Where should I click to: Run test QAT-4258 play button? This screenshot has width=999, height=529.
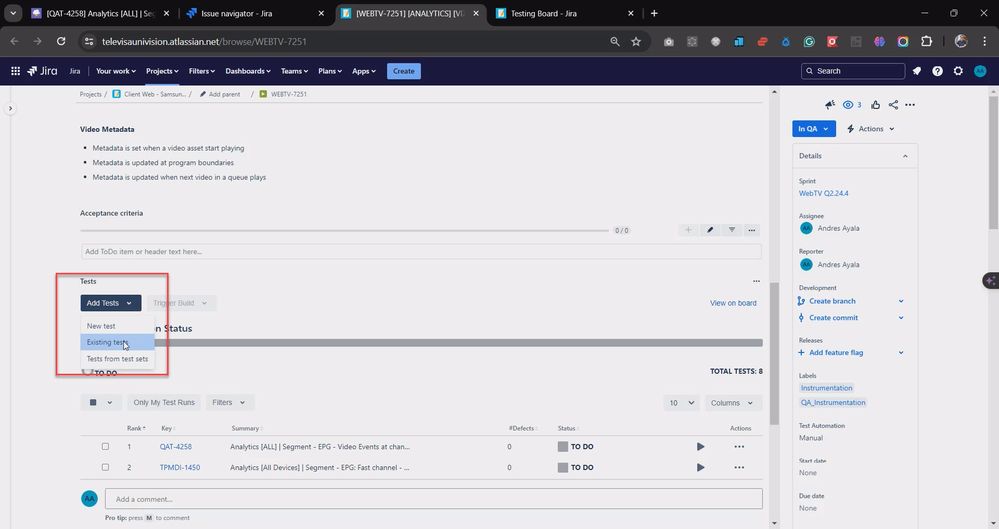(x=700, y=447)
